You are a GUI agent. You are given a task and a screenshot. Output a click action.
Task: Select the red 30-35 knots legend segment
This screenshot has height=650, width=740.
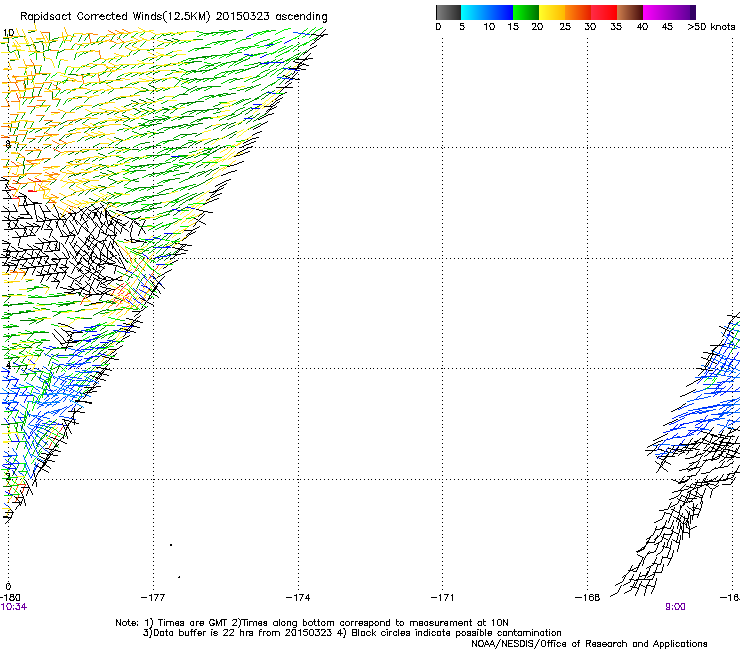click(x=604, y=12)
